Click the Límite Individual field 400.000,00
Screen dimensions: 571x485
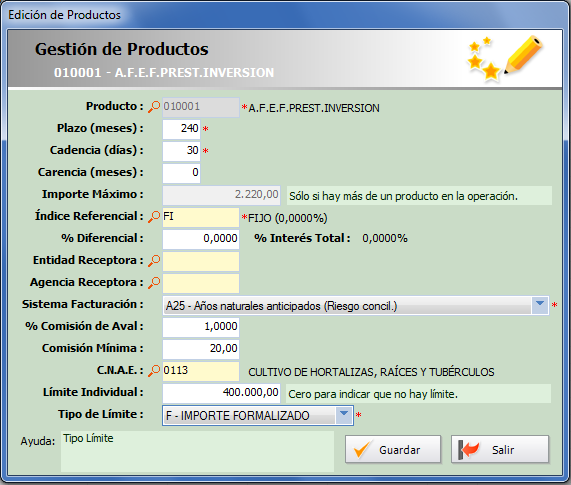click(221, 393)
